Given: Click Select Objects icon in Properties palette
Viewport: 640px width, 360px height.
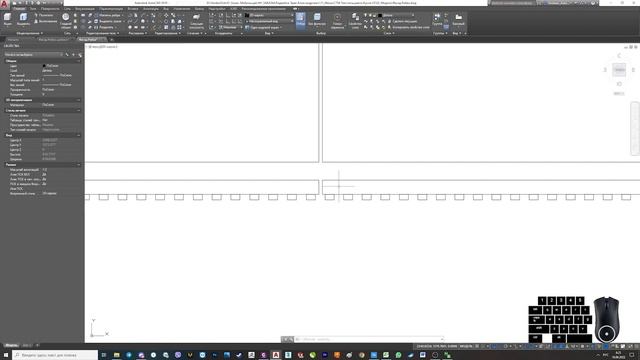Looking at the screenshot, I should (x=73, y=54).
